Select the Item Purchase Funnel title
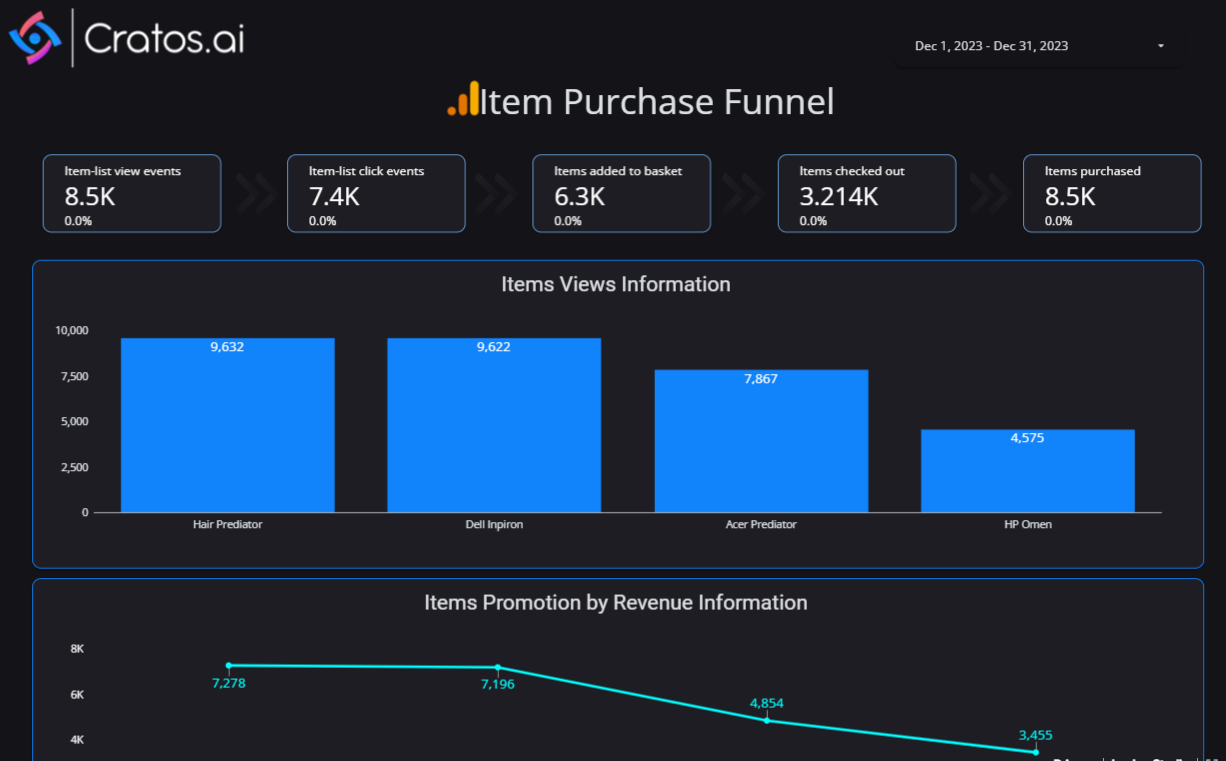1226x761 pixels. click(x=656, y=102)
